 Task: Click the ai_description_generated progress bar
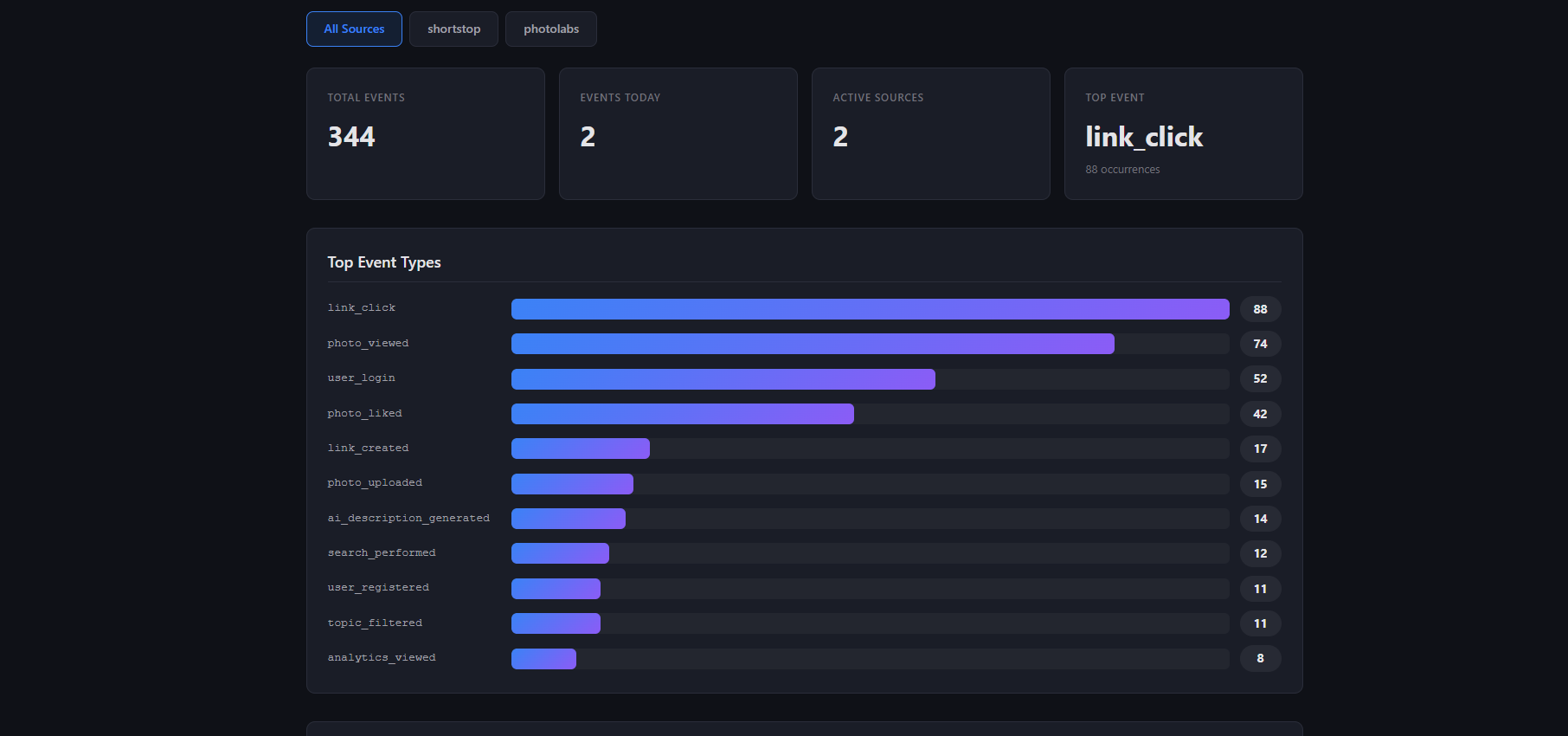tap(871, 519)
